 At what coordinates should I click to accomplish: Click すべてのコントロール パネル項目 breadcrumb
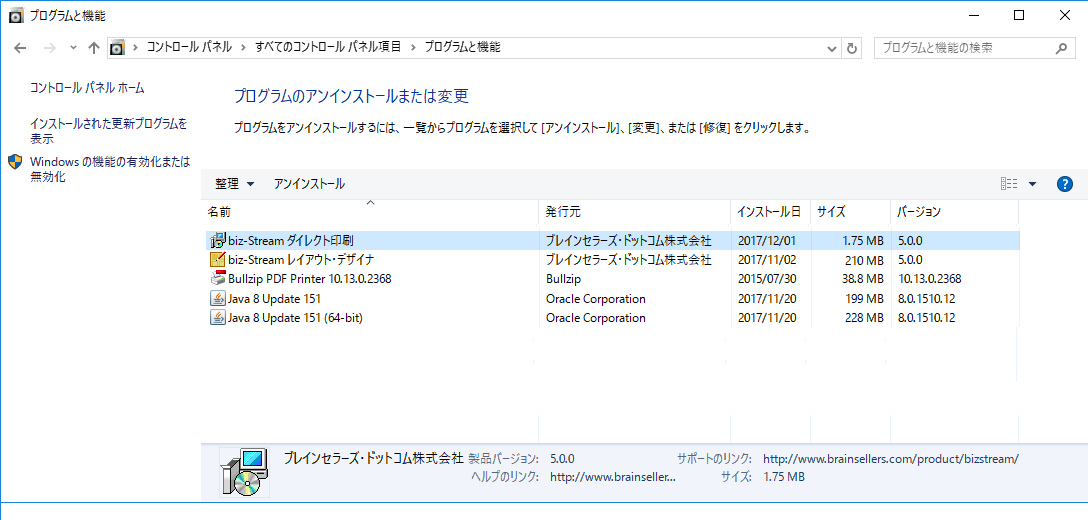coord(328,48)
